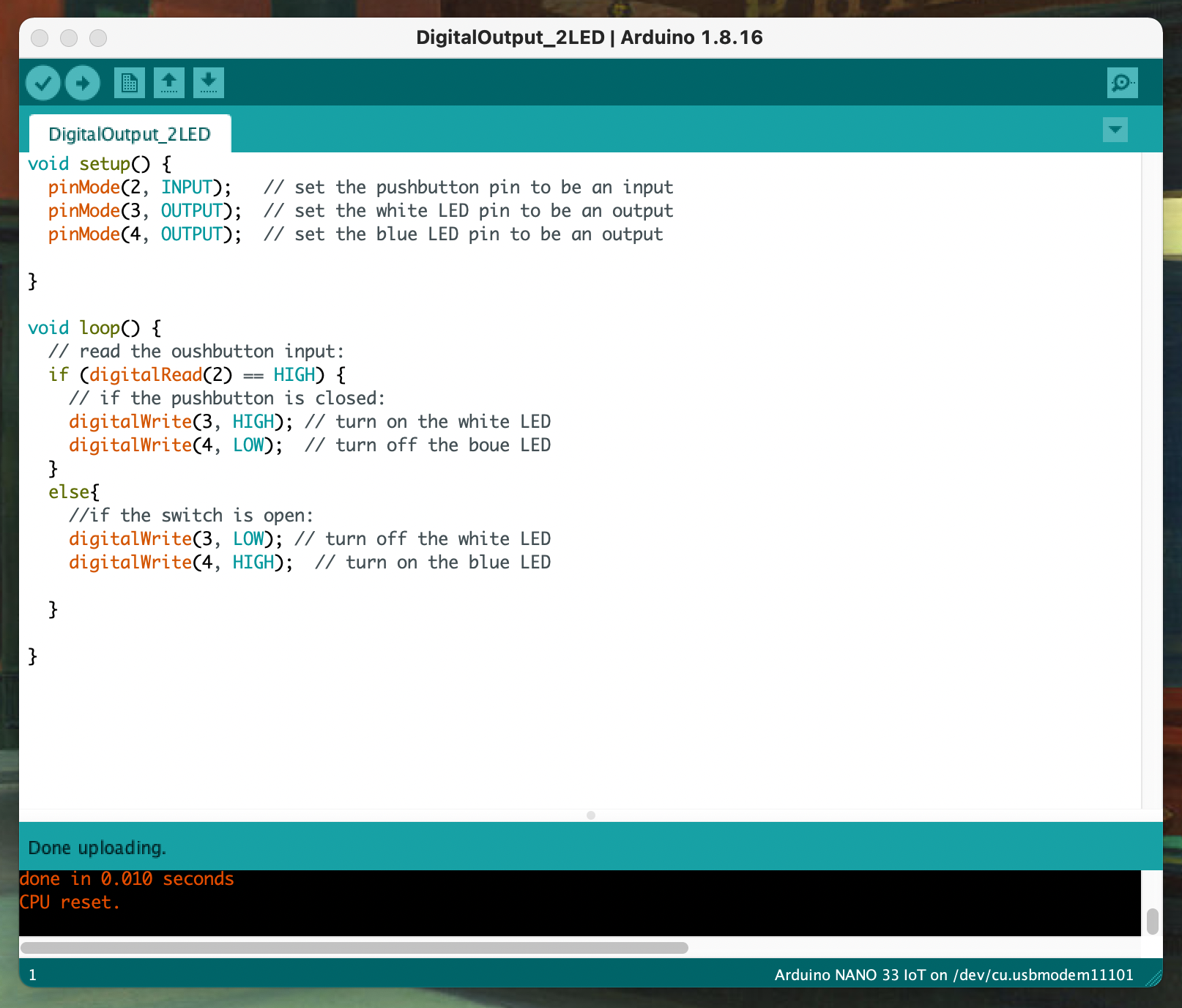Select the DigitalOutput_2LED tab
The width and height of the screenshot is (1182, 1008).
click(130, 134)
